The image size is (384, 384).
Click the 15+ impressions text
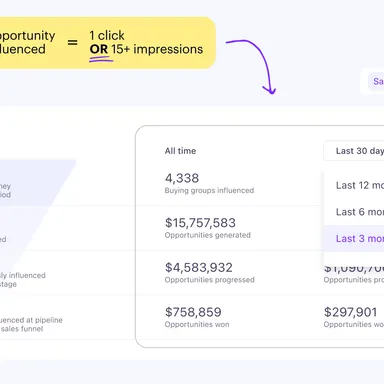[157, 49]
